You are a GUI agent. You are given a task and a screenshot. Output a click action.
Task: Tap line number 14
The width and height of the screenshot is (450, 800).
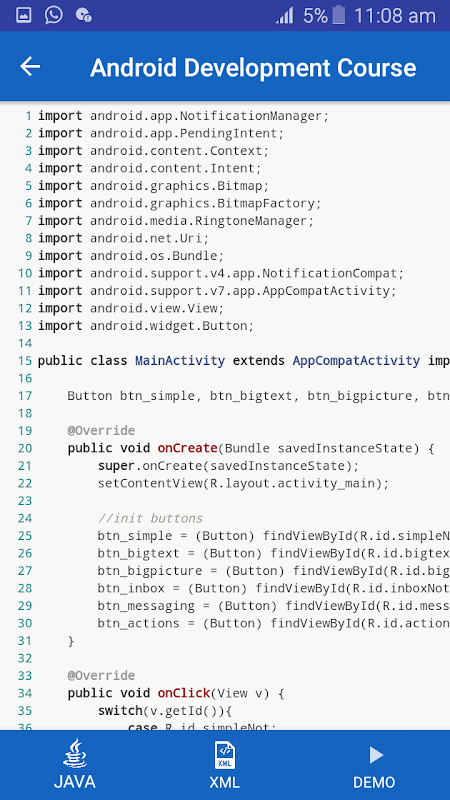point(24,343)
